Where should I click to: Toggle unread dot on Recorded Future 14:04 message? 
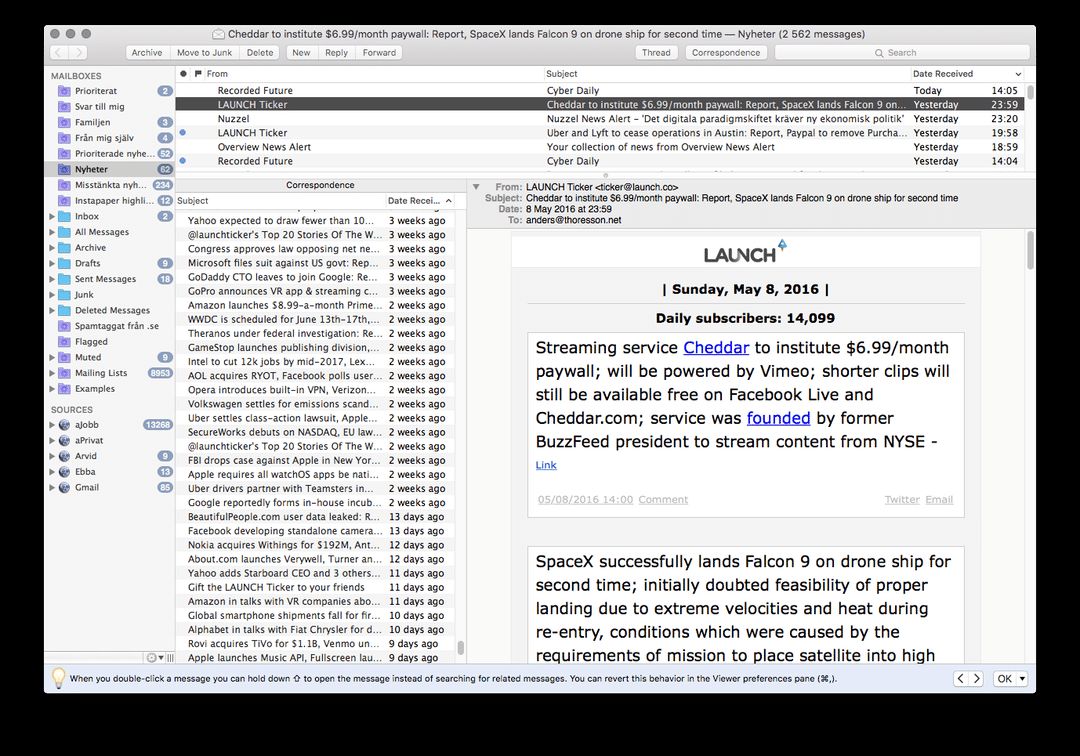click(182, 161)
